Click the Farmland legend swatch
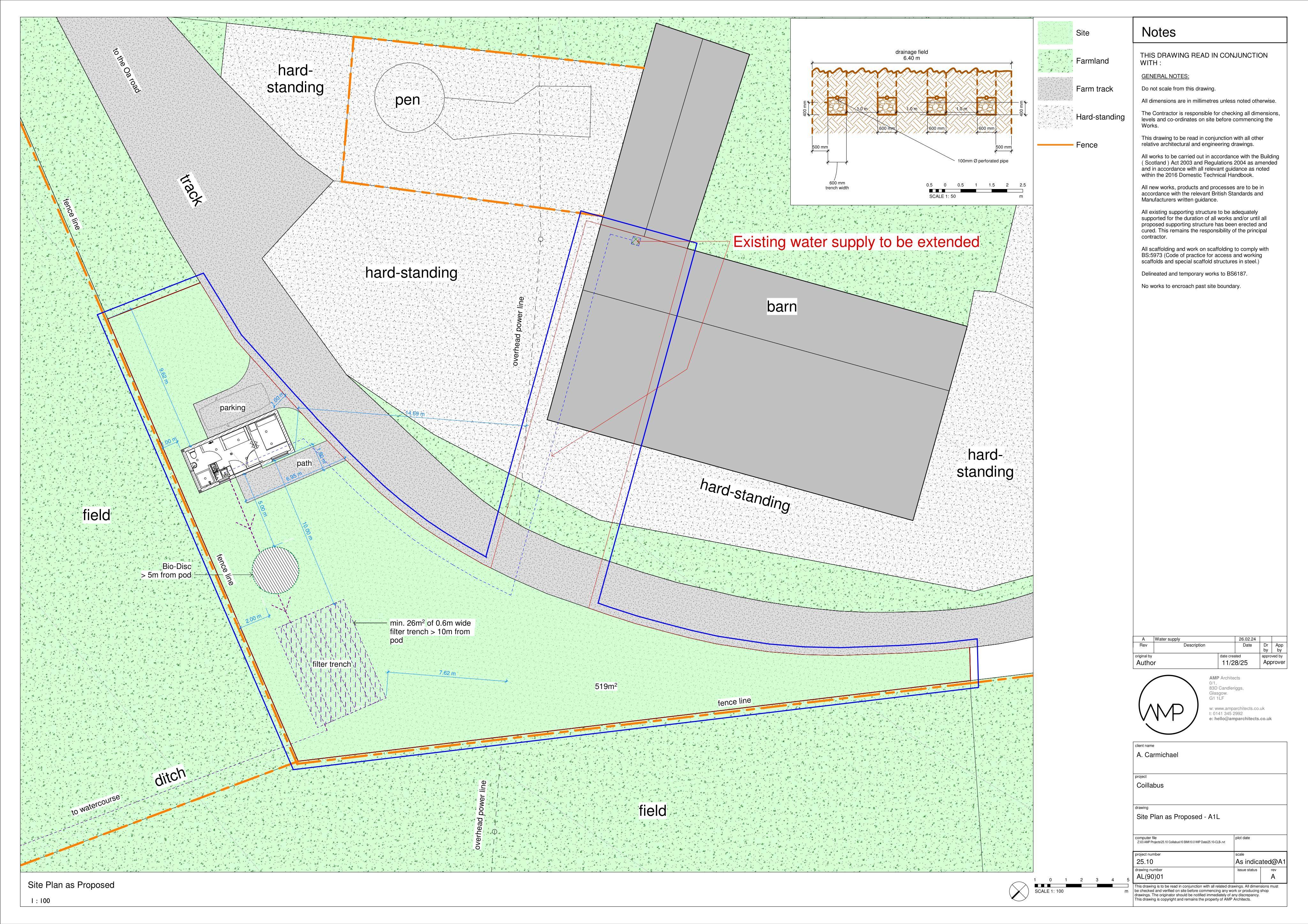The image size is (1308, 924). coord(1054,61)
